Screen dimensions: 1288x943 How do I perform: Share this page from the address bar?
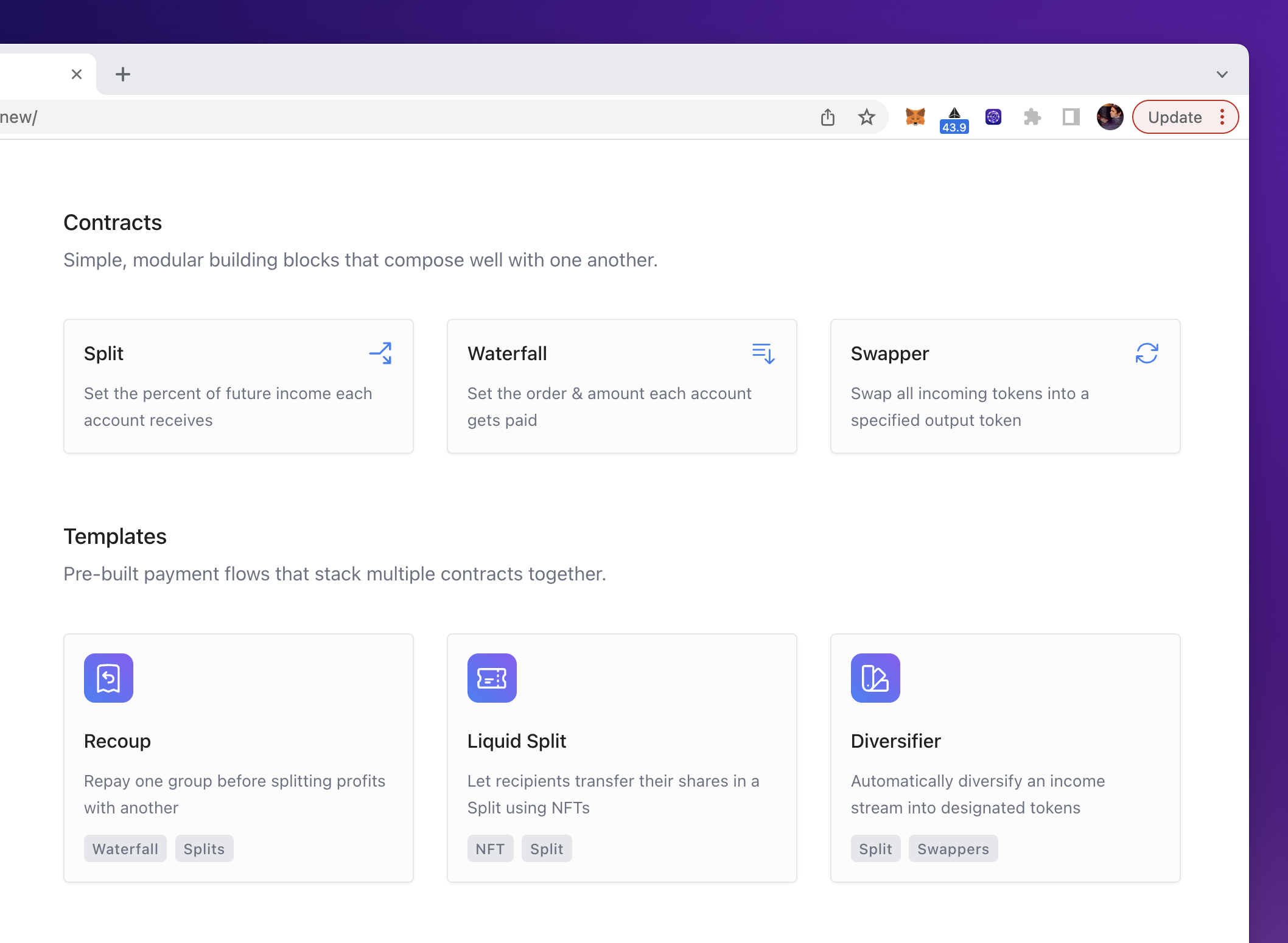828,117
